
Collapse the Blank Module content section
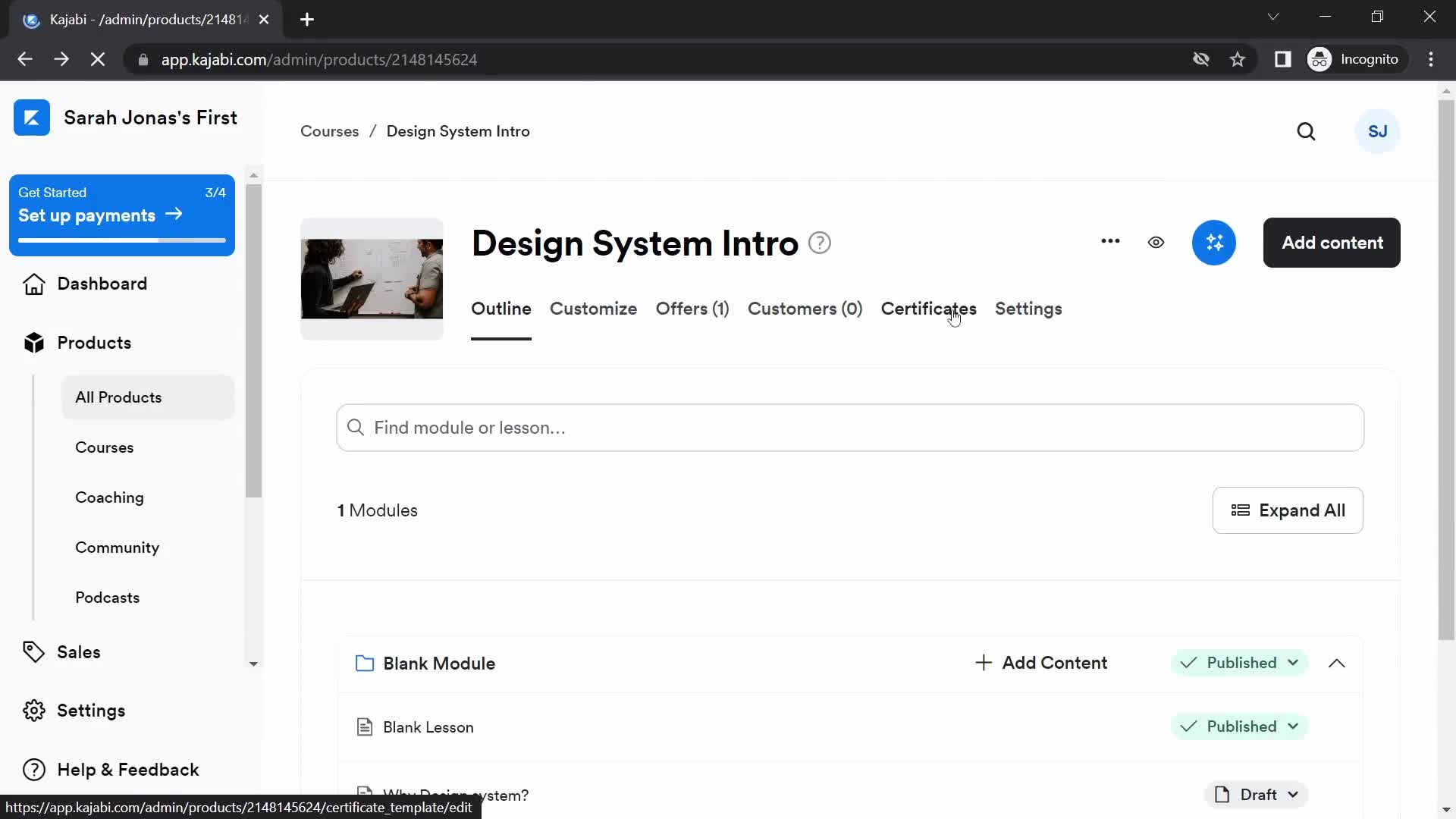coord(1338,662)
